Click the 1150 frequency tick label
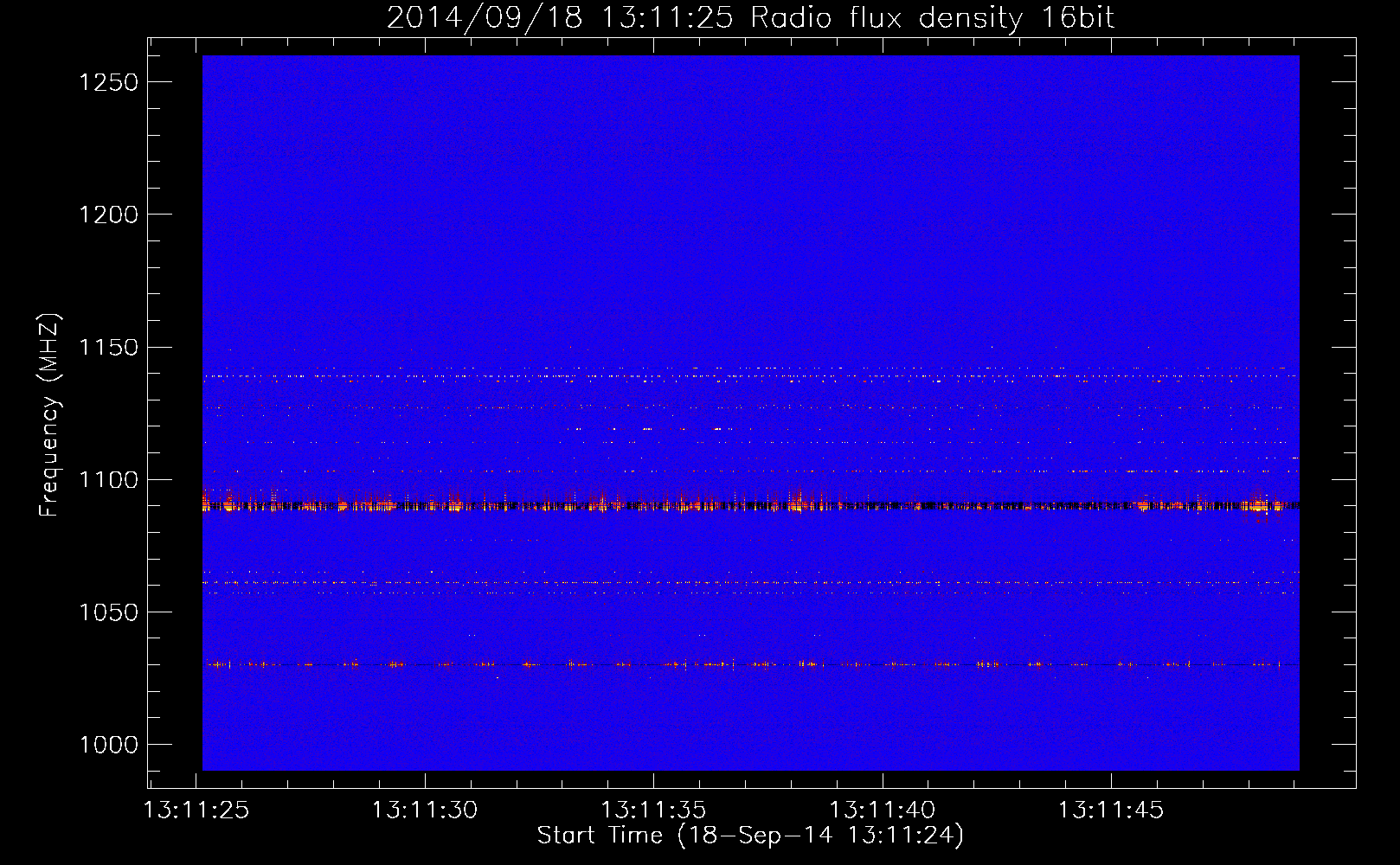The width and height of the screenshot is (1400, 865). [108, 348]
